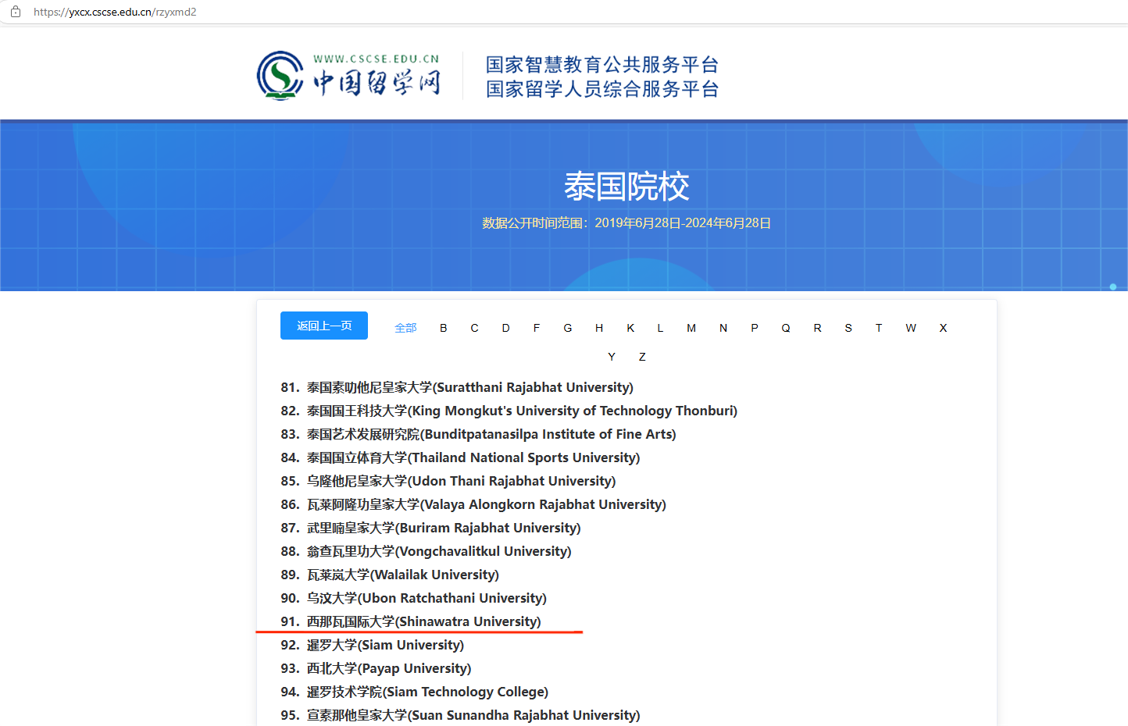Filter universities by letter X

pyautogui.click(x=943, y=328)
